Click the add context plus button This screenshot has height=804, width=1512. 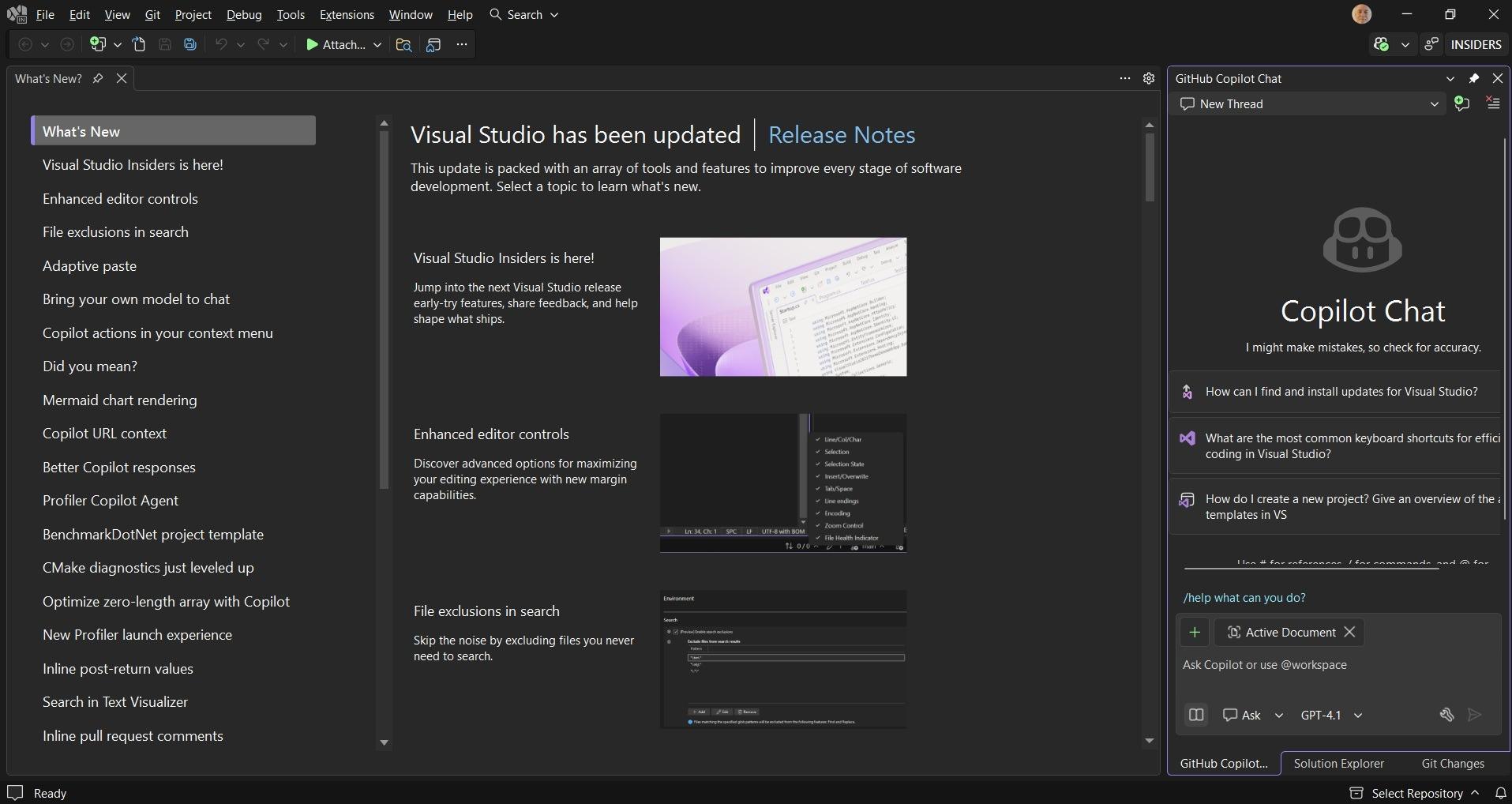tap(1195, 632)
